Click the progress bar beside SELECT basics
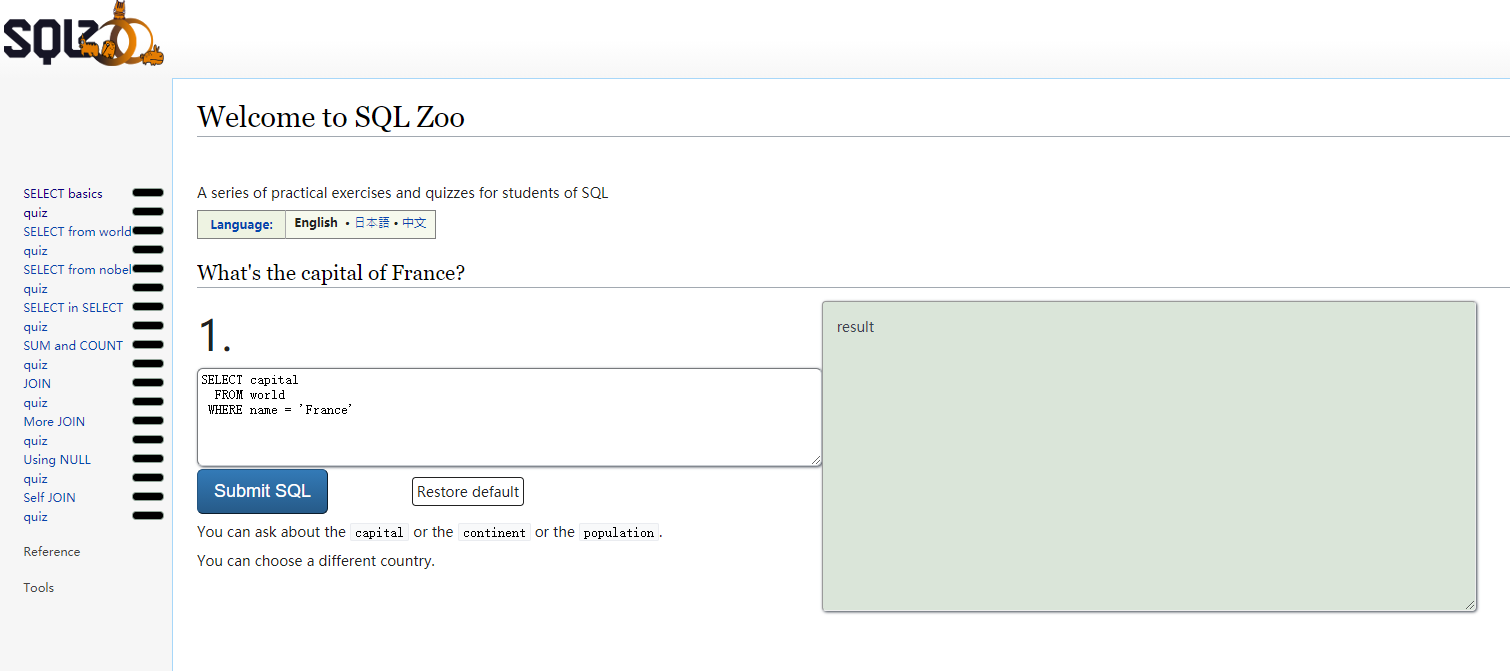The image size is (1510, 671). (x=147, y=193)
